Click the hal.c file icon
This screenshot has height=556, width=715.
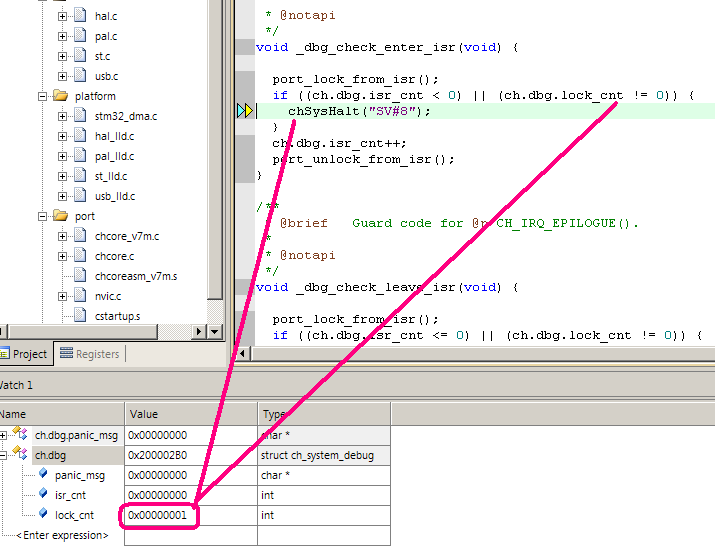coord(80,16)
